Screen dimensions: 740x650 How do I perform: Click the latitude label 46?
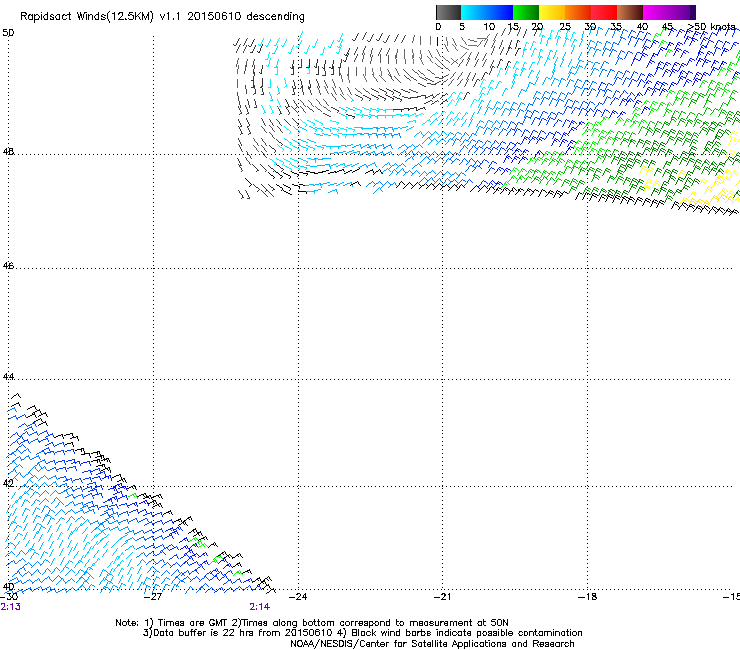pyautogui.click(x=8, y=266)
